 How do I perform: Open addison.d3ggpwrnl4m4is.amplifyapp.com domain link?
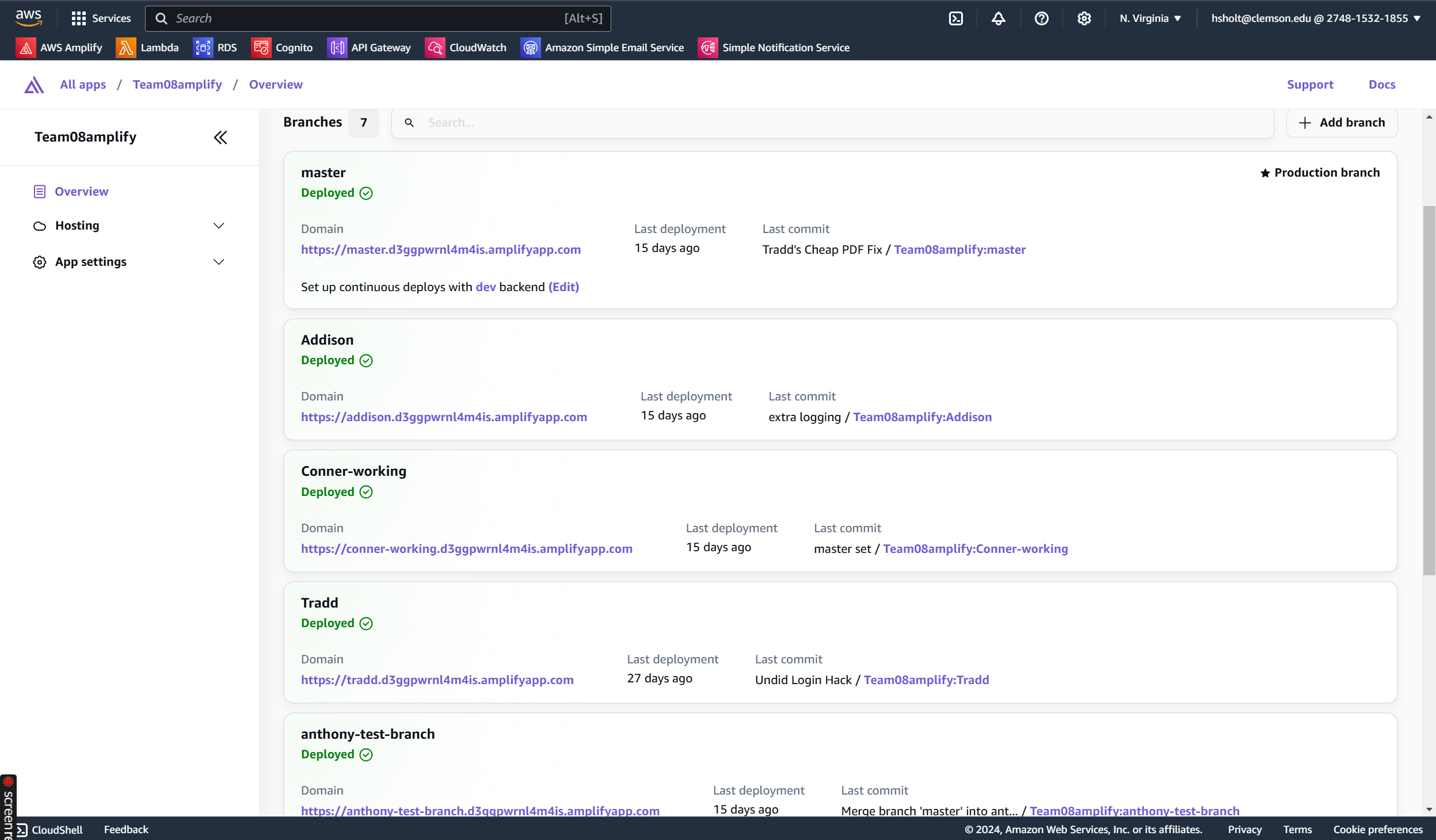point(444,417)
